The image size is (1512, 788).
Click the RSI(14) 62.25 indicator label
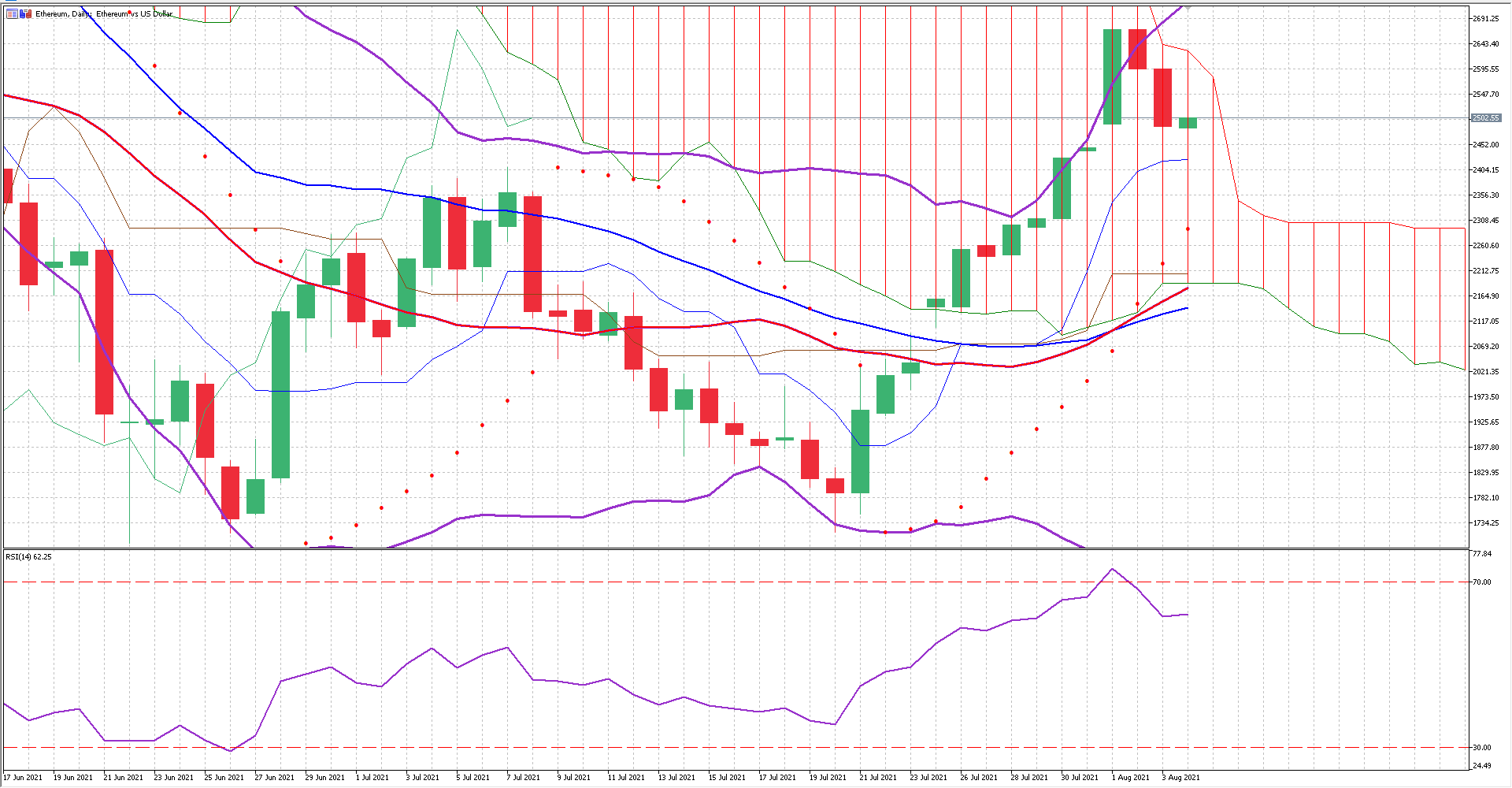pos(28,557)
